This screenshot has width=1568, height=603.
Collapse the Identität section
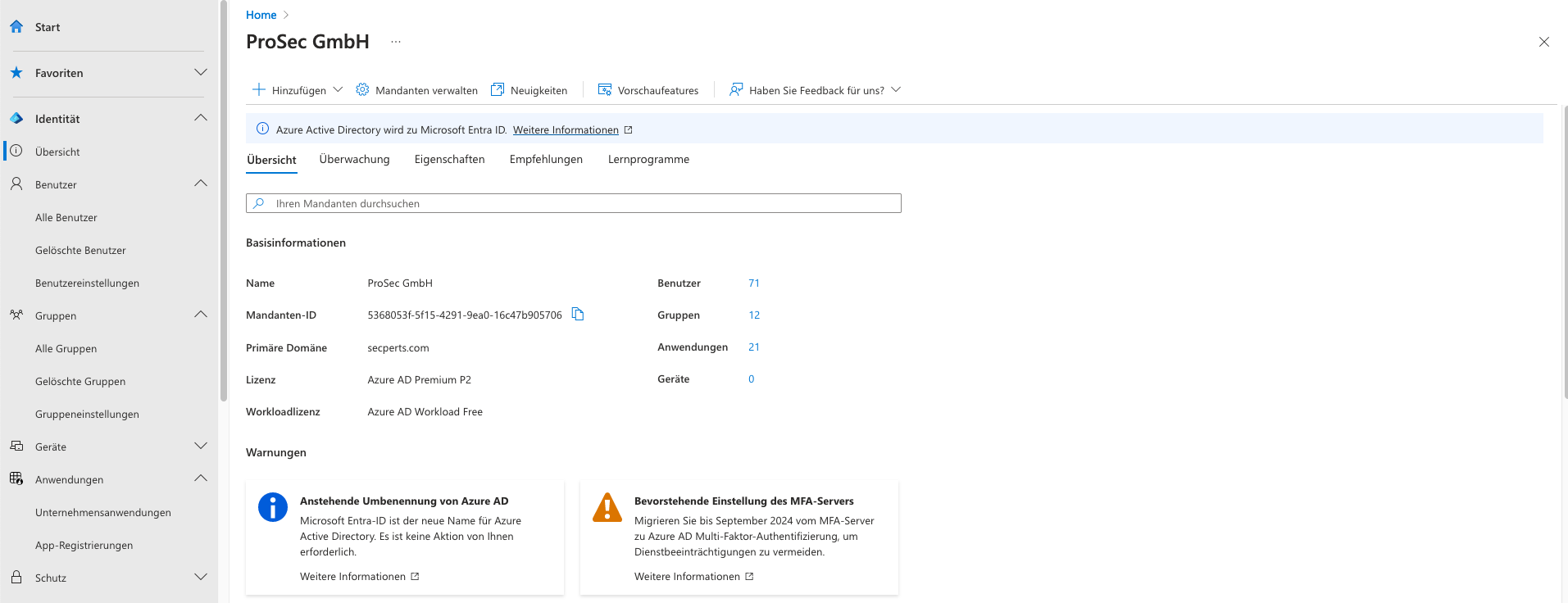(x=201, y=118)
